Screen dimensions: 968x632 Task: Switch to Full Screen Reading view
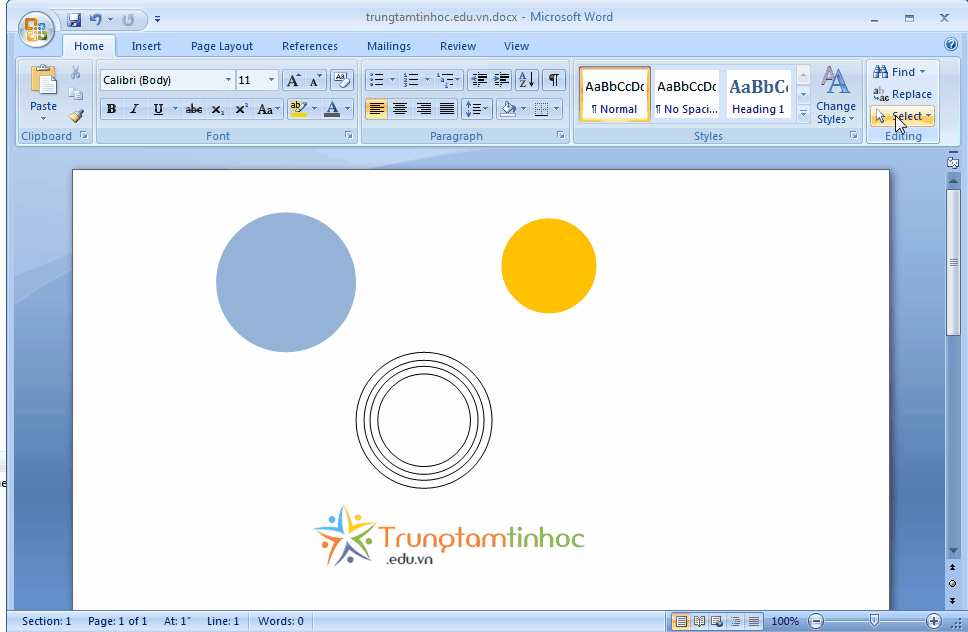pos(699,621)
